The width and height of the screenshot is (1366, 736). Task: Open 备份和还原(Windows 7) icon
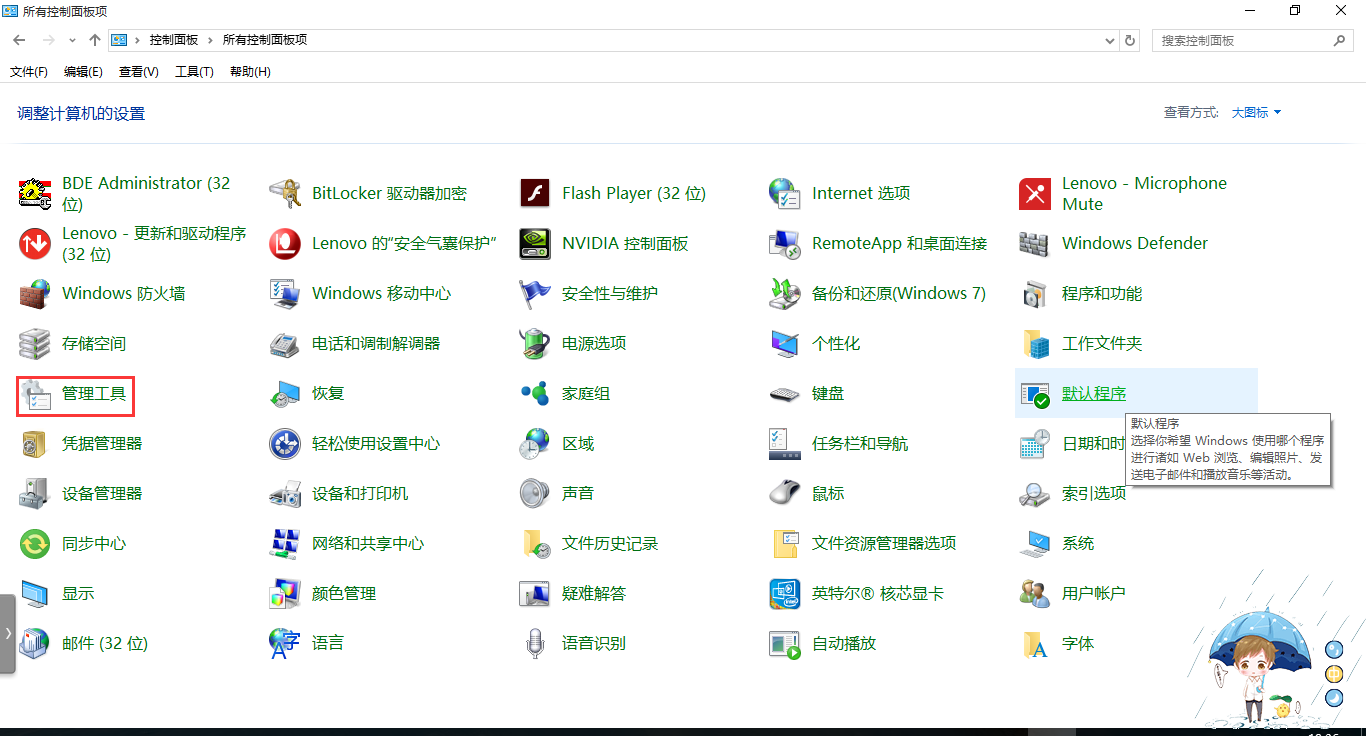[785, 293]
